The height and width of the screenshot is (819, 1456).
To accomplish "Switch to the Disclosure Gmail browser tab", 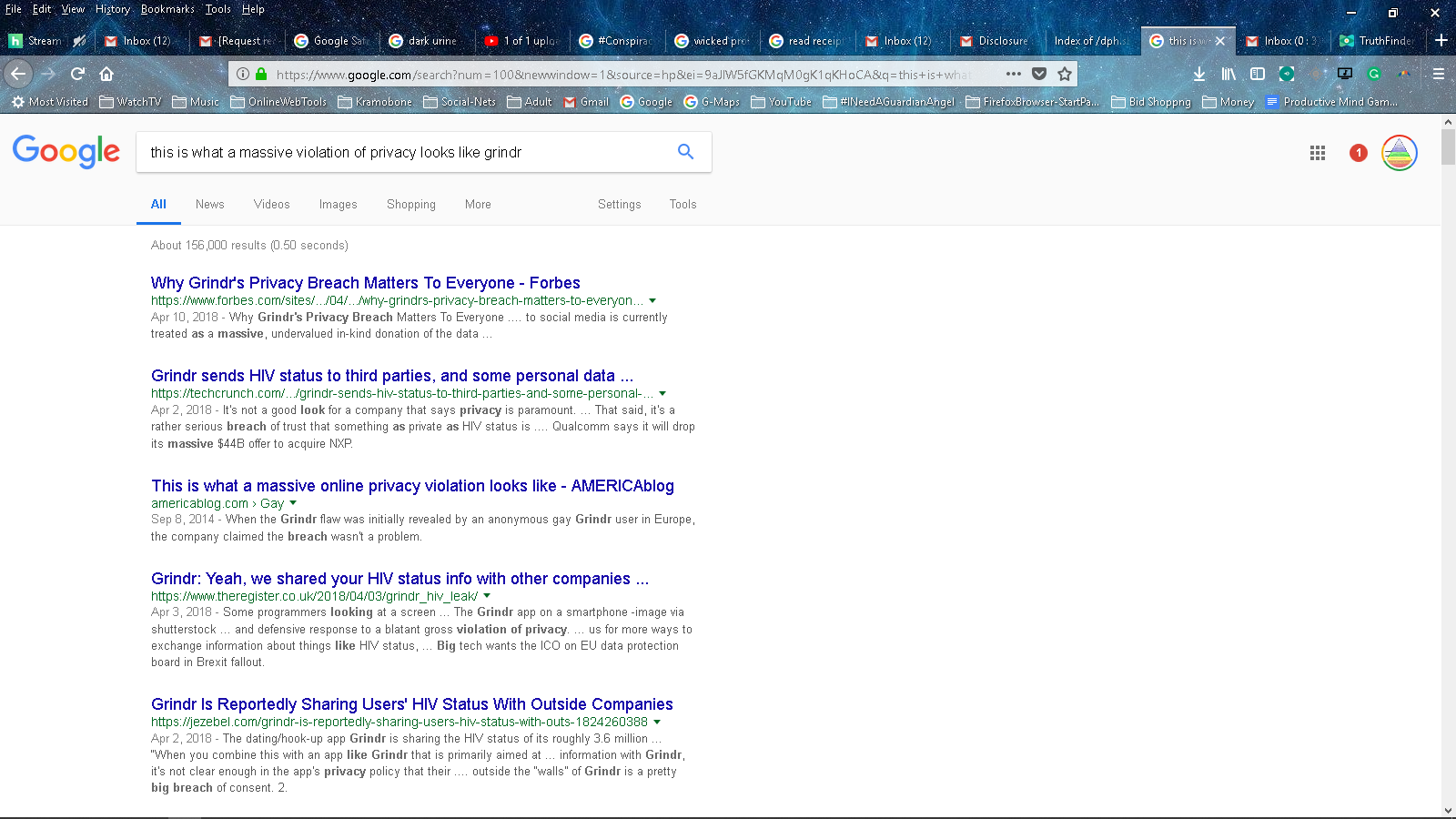I will coord(997,41).
